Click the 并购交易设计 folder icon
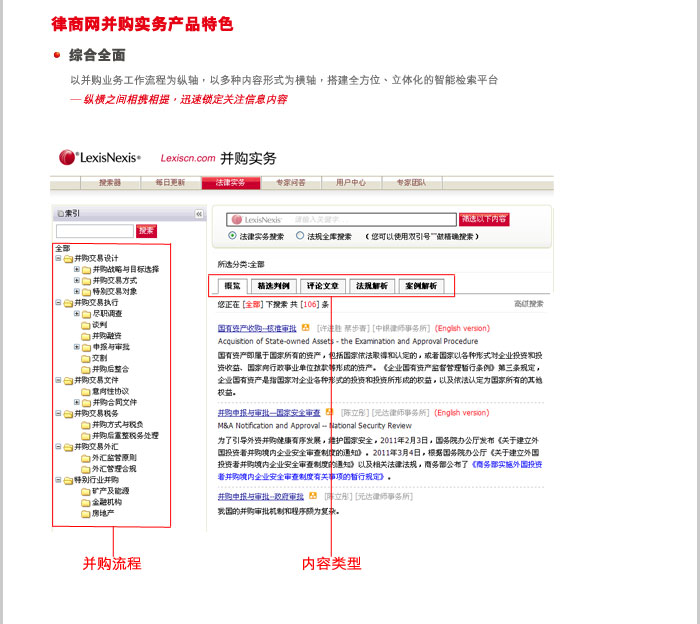 (x=68, y=258)
